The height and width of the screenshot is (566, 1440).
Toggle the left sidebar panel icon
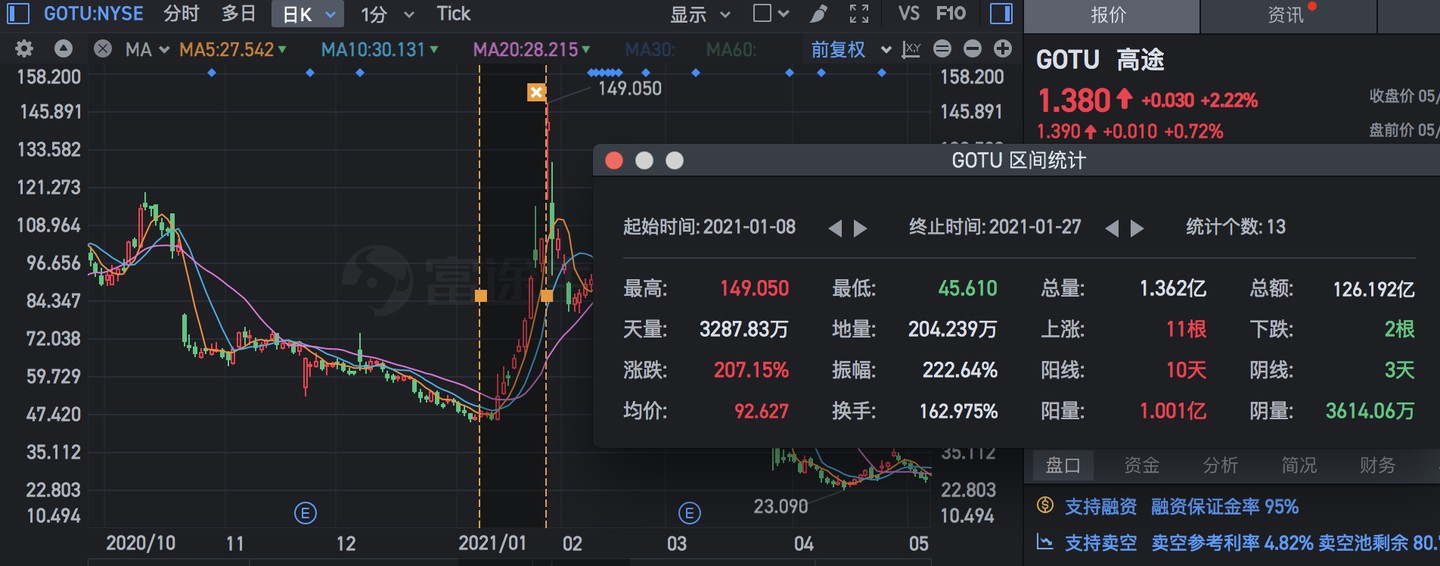coord(18,14)
